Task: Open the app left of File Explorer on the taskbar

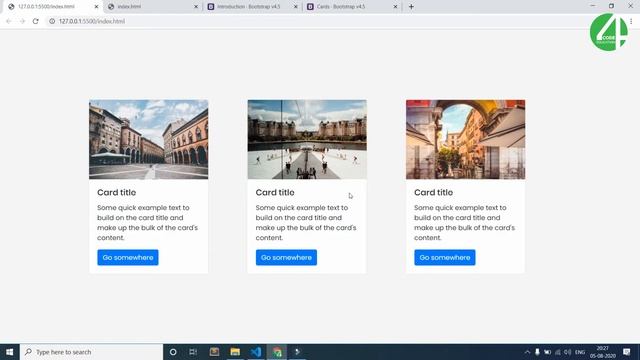Action: click(x=214, y=352)
